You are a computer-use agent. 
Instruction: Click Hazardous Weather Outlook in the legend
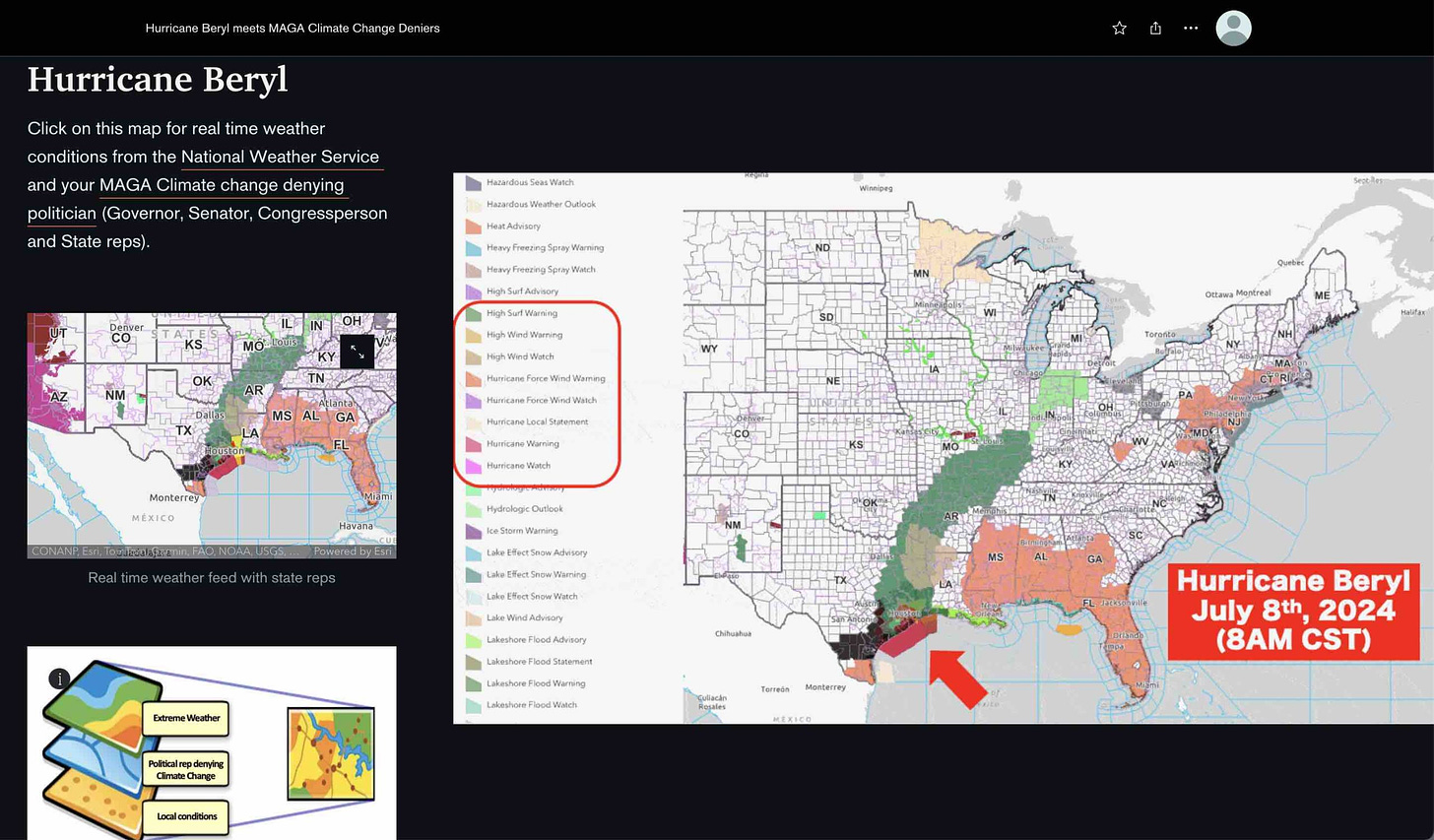(x=530, y=205)
